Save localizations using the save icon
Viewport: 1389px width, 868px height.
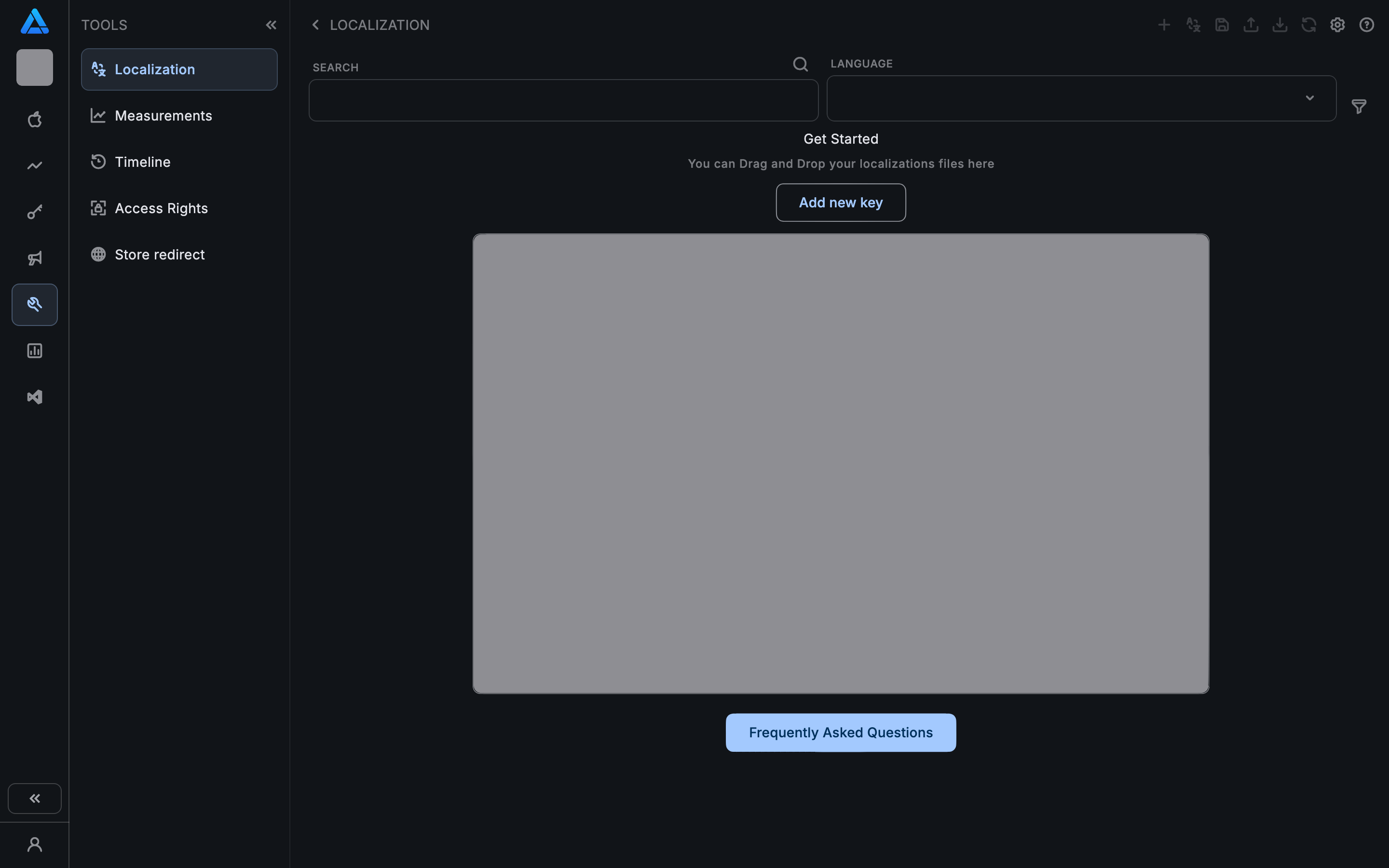1221,25
